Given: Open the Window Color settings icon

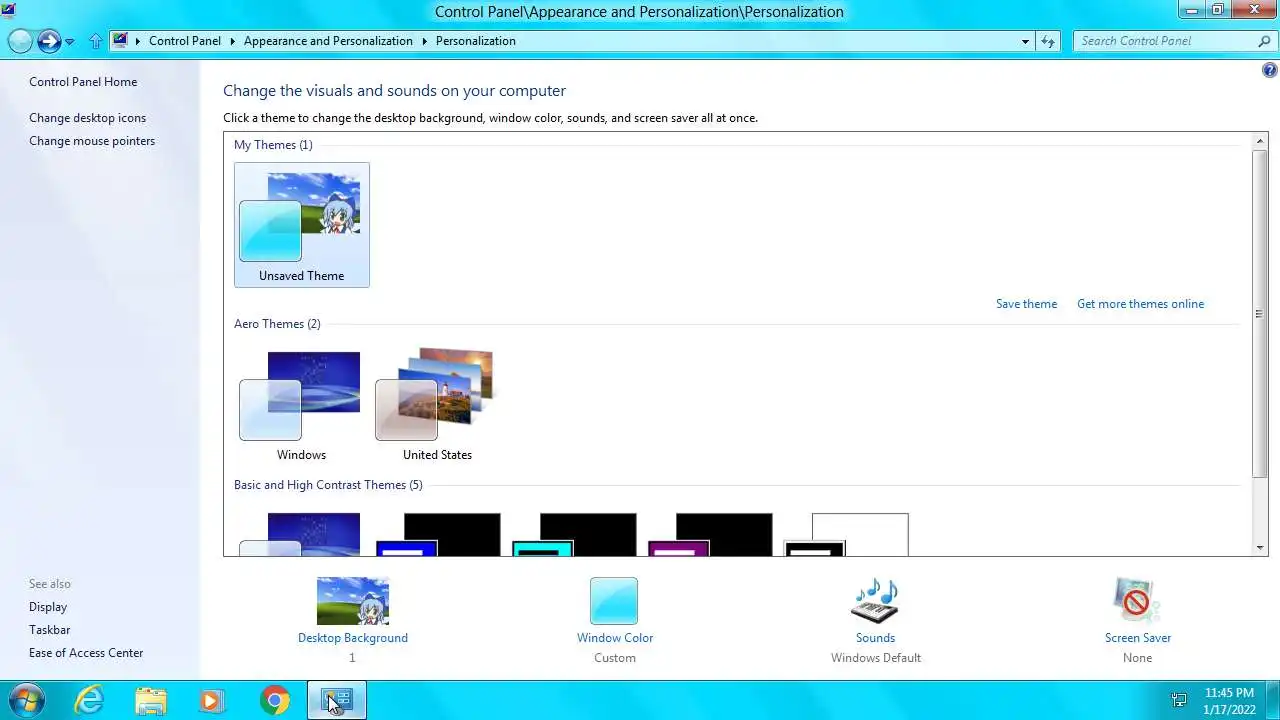Looking at the screenshot, I should point(614,601).
